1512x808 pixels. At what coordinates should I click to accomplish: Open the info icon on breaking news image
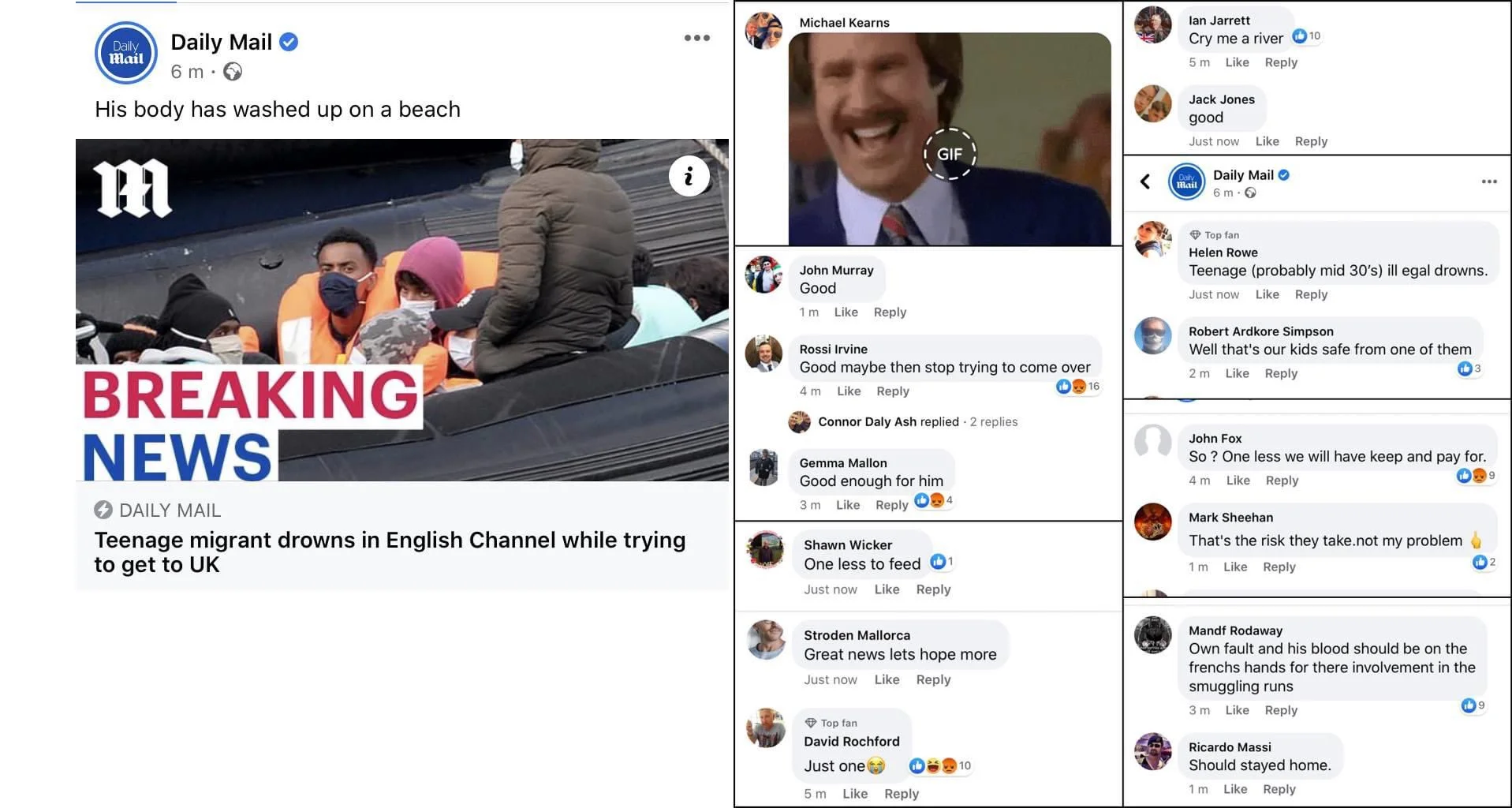tap(689, 176)
